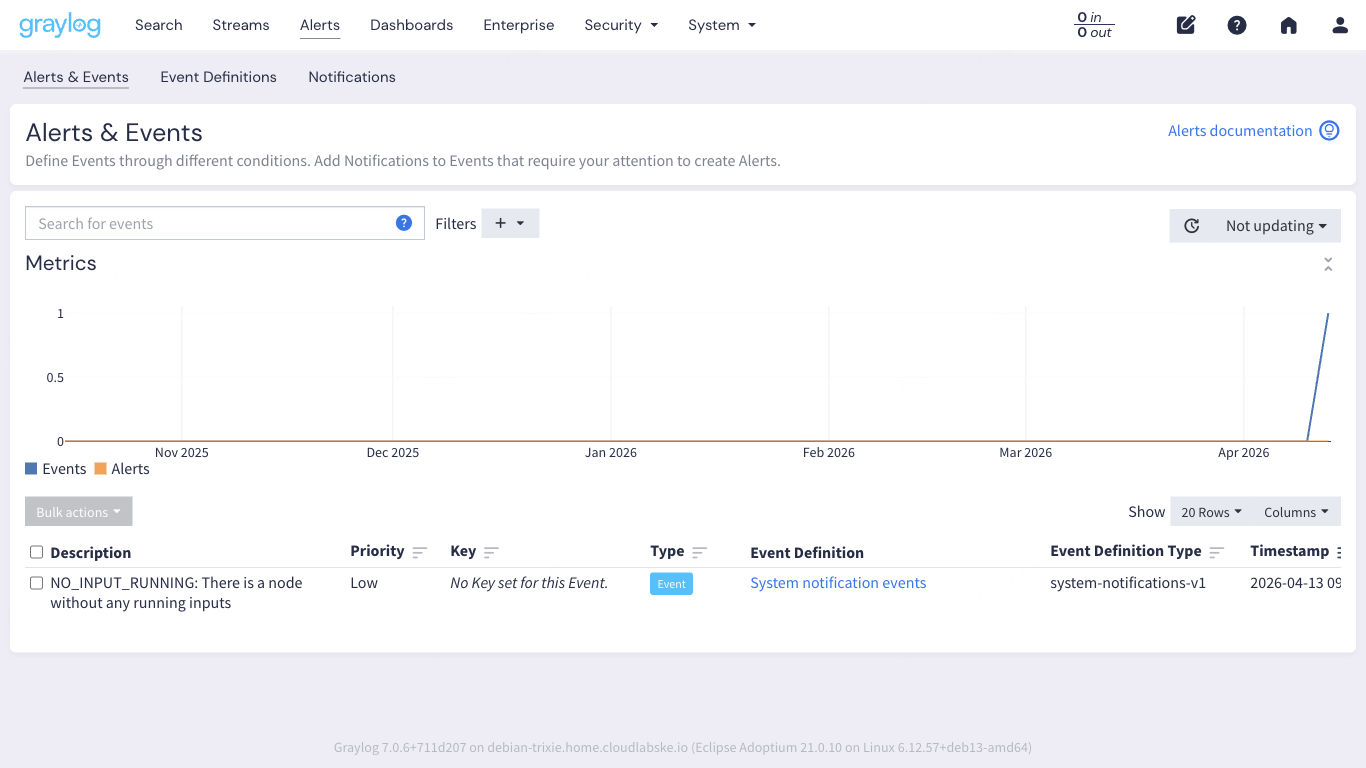1366x768 pixels.
Task: Open the 20 Rows dropdown
Action: click(x=1211, y=511)
